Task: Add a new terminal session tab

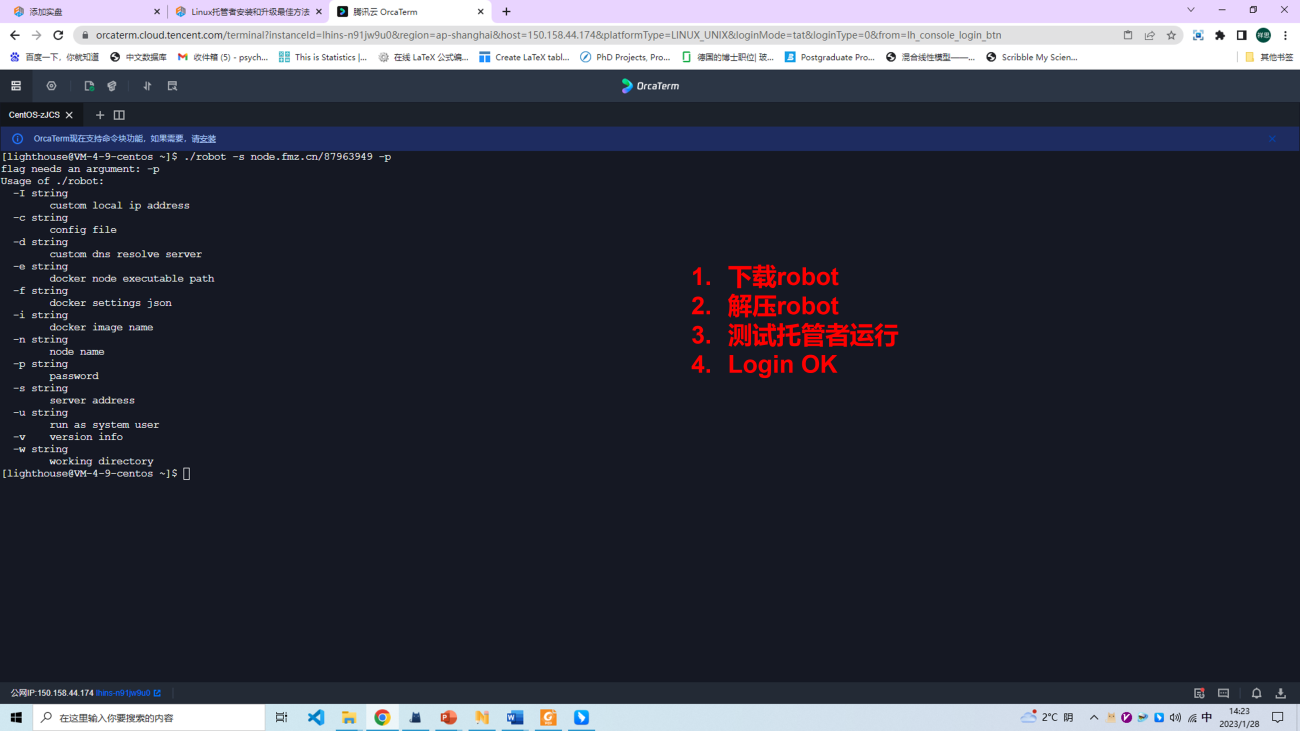Action: click(100, 115)
